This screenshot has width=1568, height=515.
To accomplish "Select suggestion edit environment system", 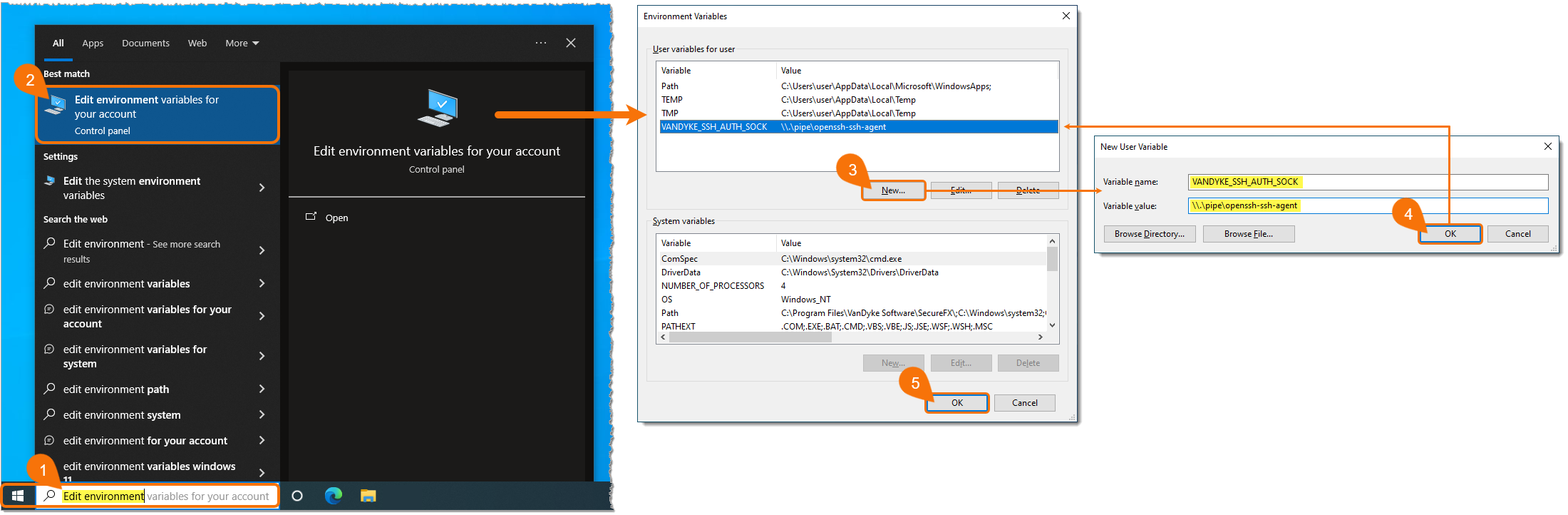I will pos(122,415).
